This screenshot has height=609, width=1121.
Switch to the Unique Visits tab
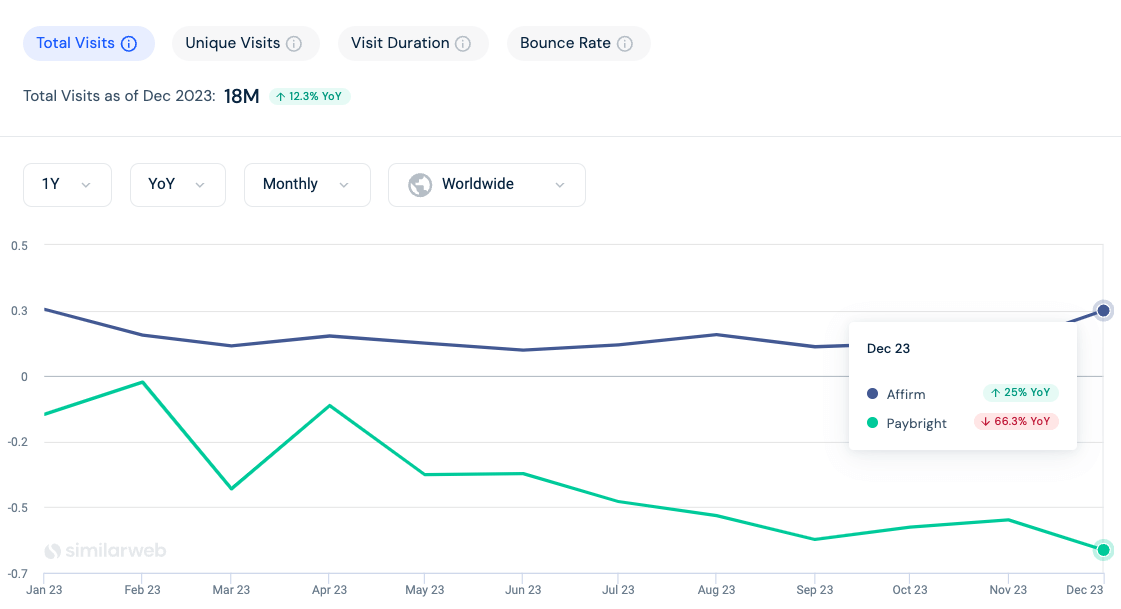tap(245, 43)
